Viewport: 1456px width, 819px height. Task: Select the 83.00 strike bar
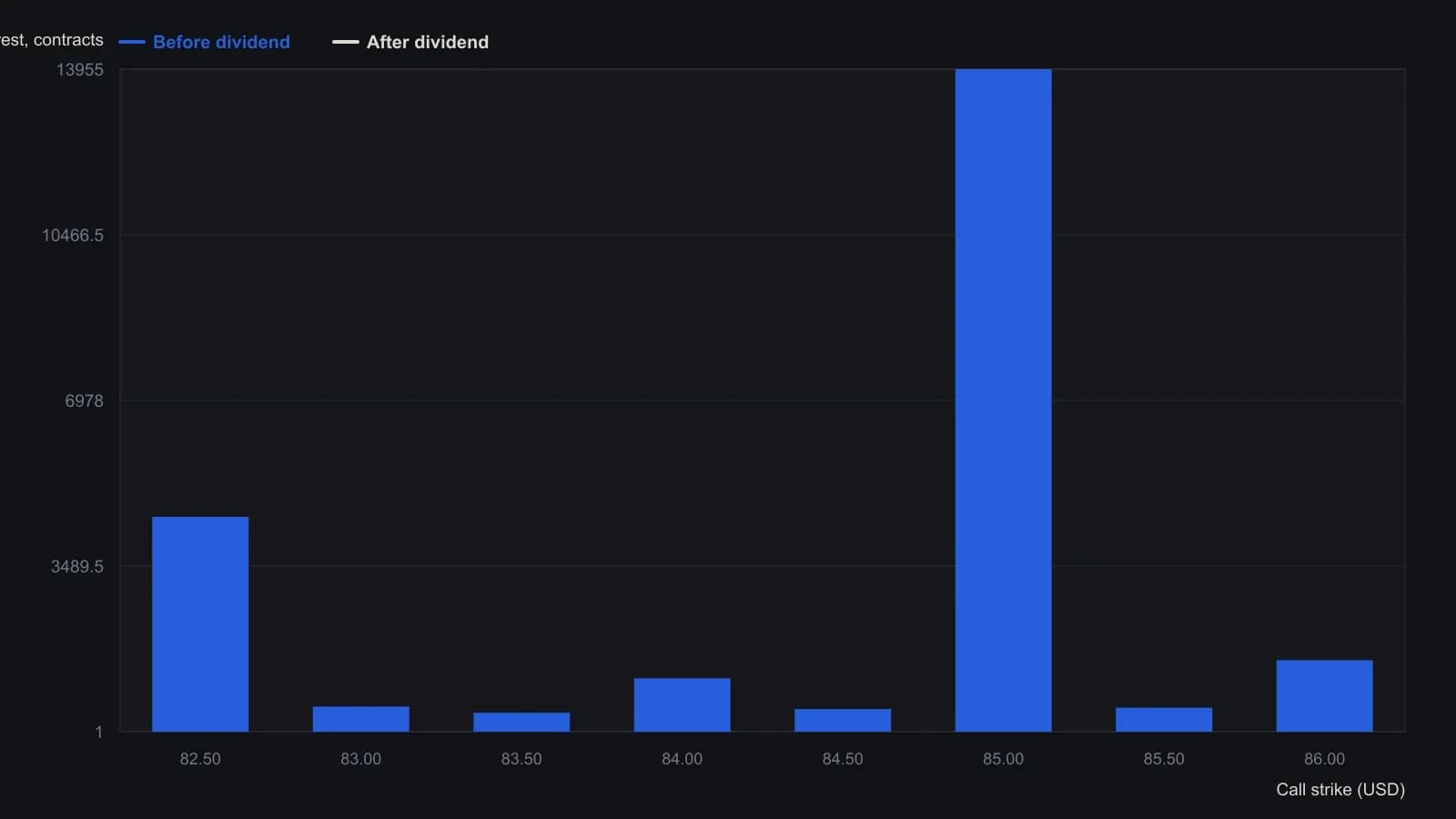[361, 719]
